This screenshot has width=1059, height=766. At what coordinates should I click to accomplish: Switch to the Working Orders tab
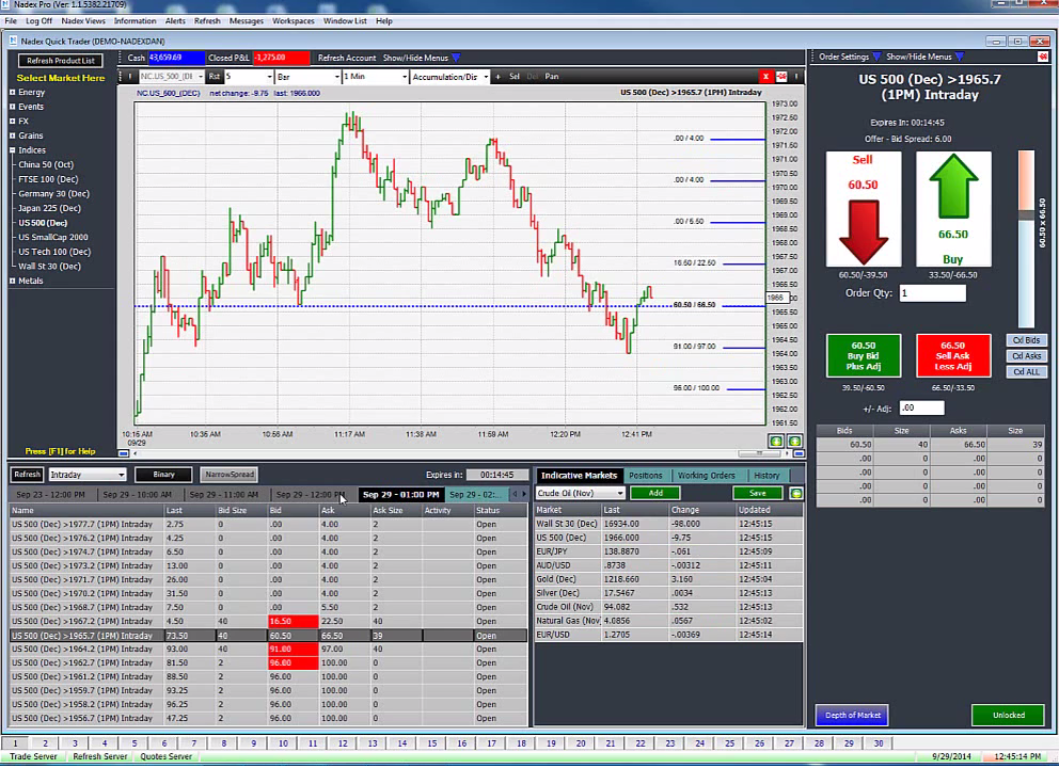pos(707,475)
